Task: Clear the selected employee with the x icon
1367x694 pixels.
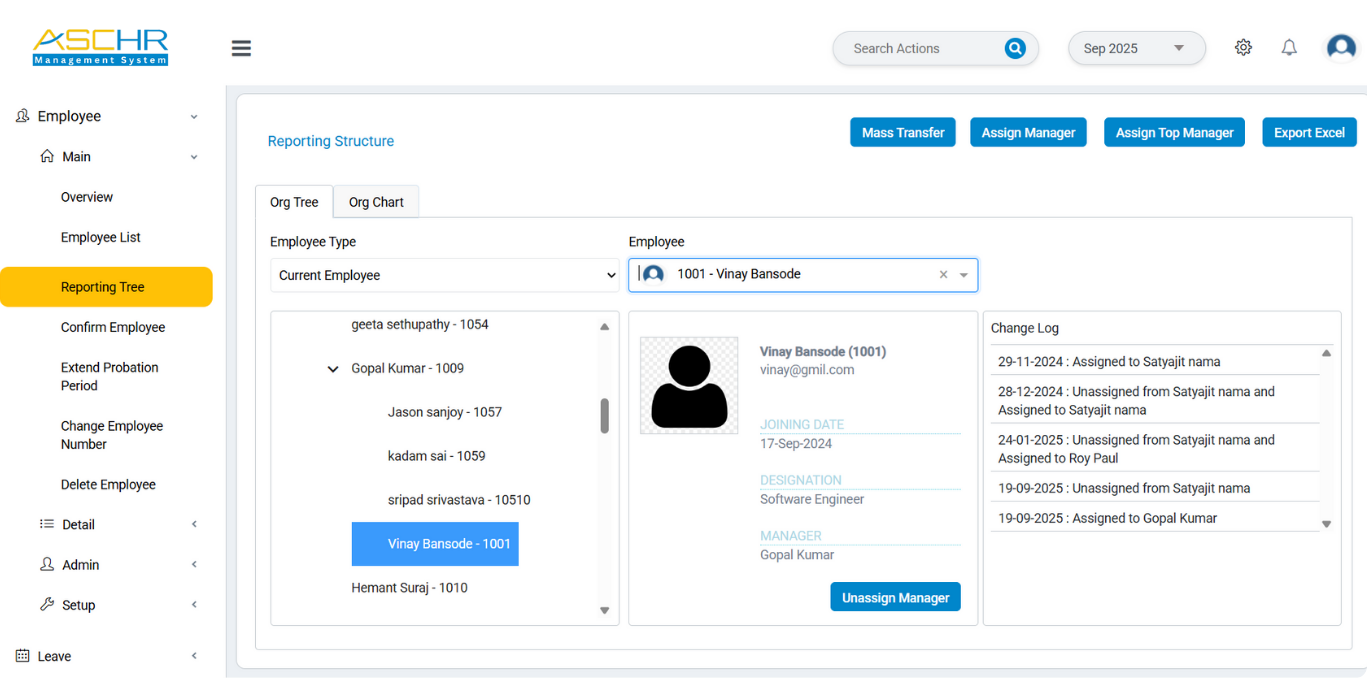Action: (x=942, y=274)
